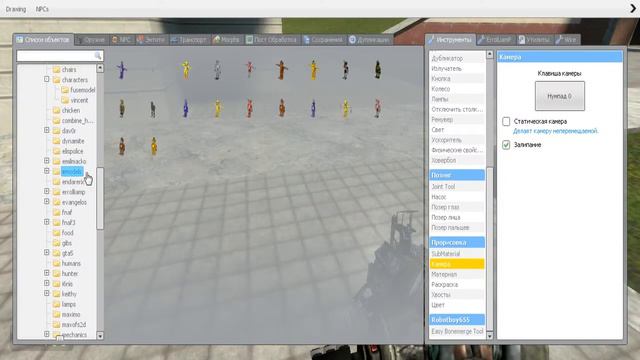Switch to the Сохранения tab
This screenshot has height=360, width=640.
point(324,40)
